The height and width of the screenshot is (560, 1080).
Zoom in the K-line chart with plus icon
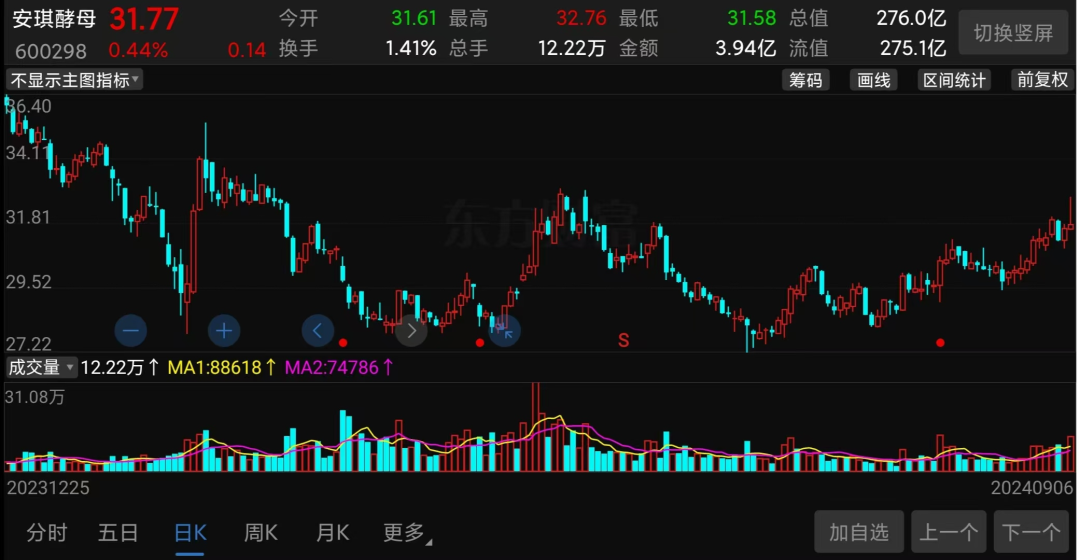(x=224, y=331)
